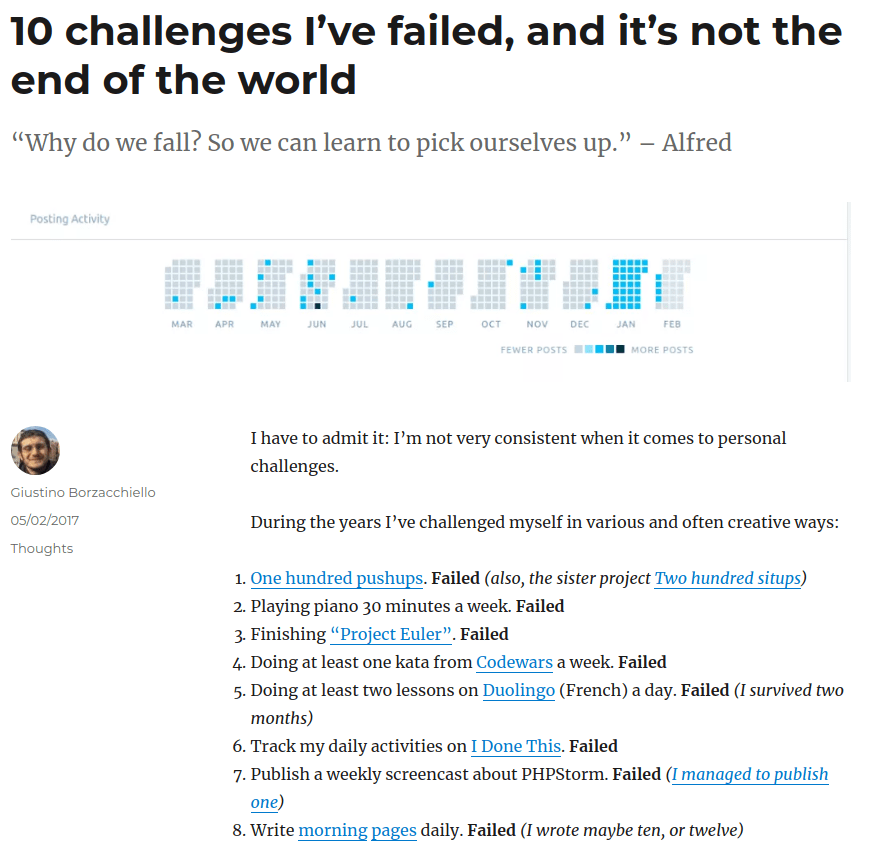873x841 pixels.
Task: Click the JAN month label in the chart
Action: (x=625, y=324)
